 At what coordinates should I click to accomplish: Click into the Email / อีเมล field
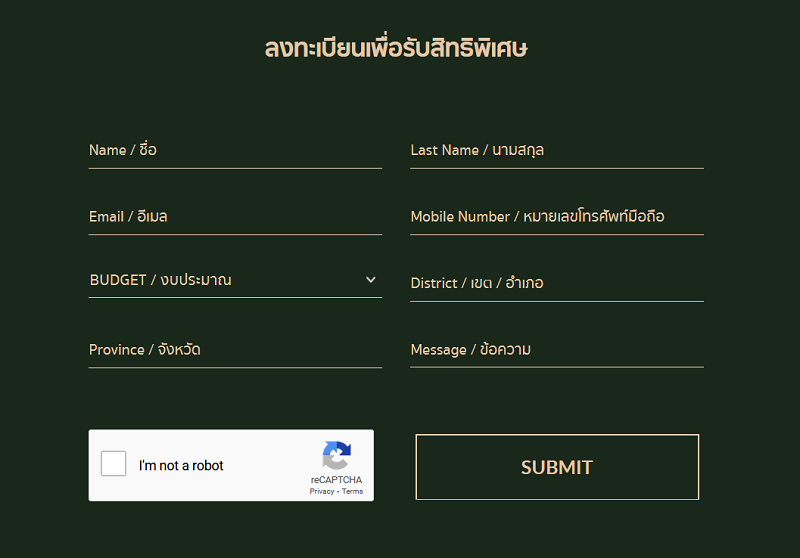point(235,217)
